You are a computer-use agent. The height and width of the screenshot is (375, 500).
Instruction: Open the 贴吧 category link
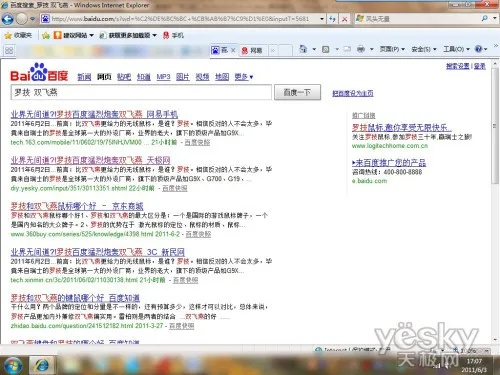coord(124,77)
